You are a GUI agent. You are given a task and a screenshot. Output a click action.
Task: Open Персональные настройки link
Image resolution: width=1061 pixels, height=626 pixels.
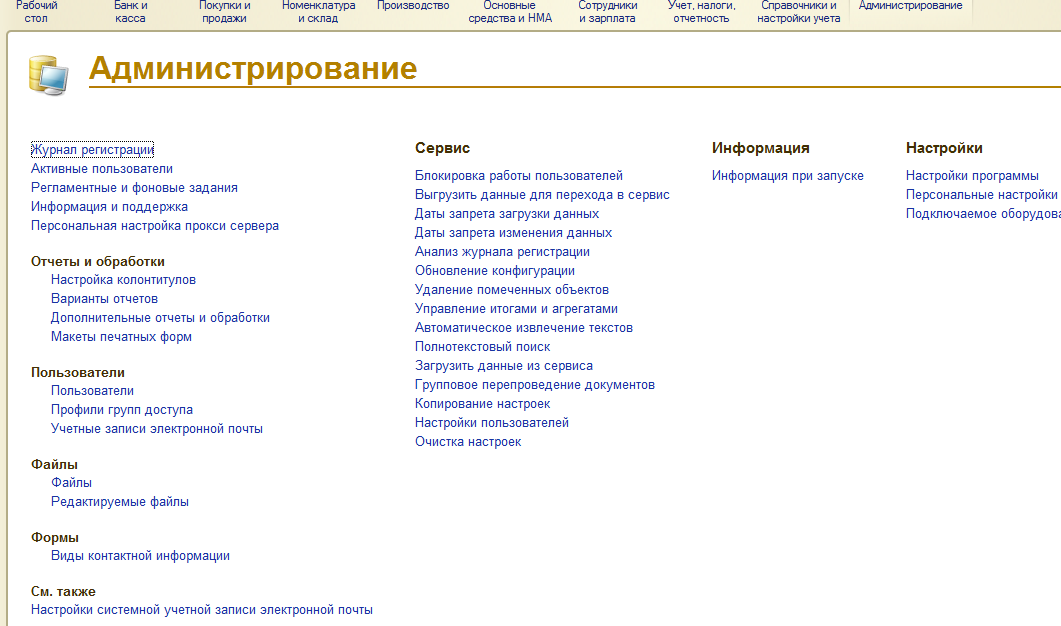[x=982, y=194]
